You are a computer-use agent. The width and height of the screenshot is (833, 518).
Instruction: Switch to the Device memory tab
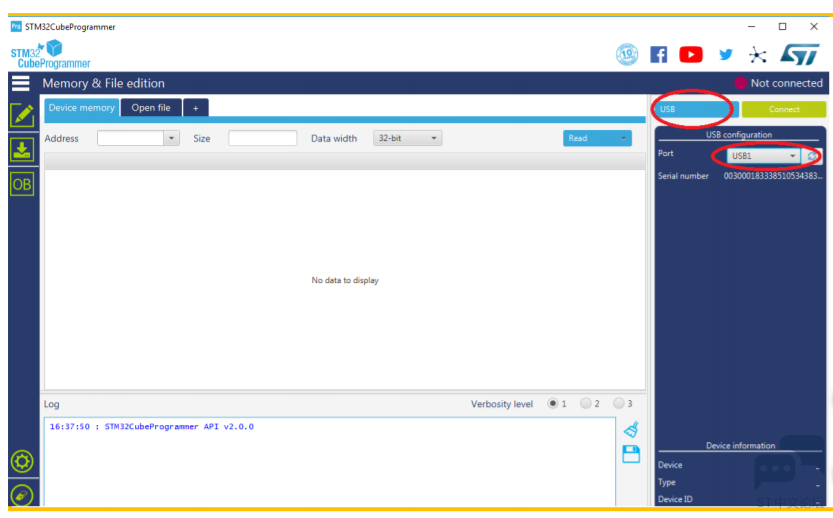click(81, 107)
